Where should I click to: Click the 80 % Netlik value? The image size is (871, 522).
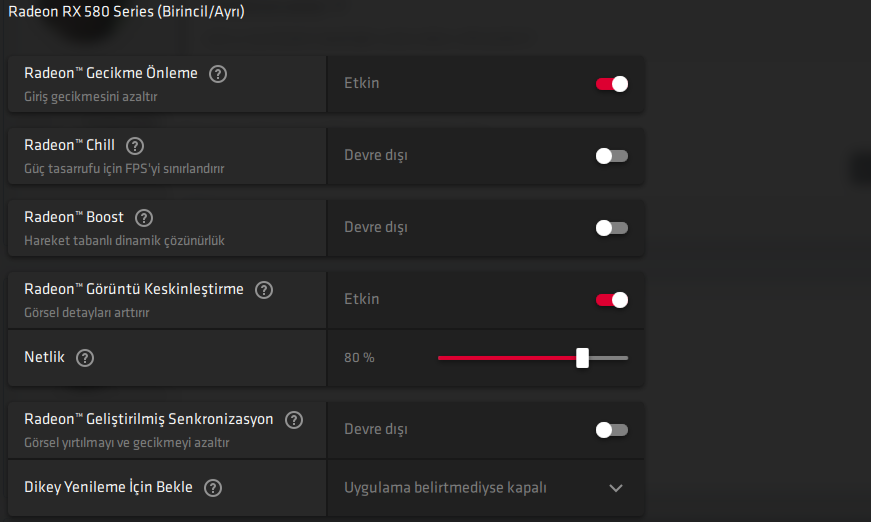(x=359, y=358)
